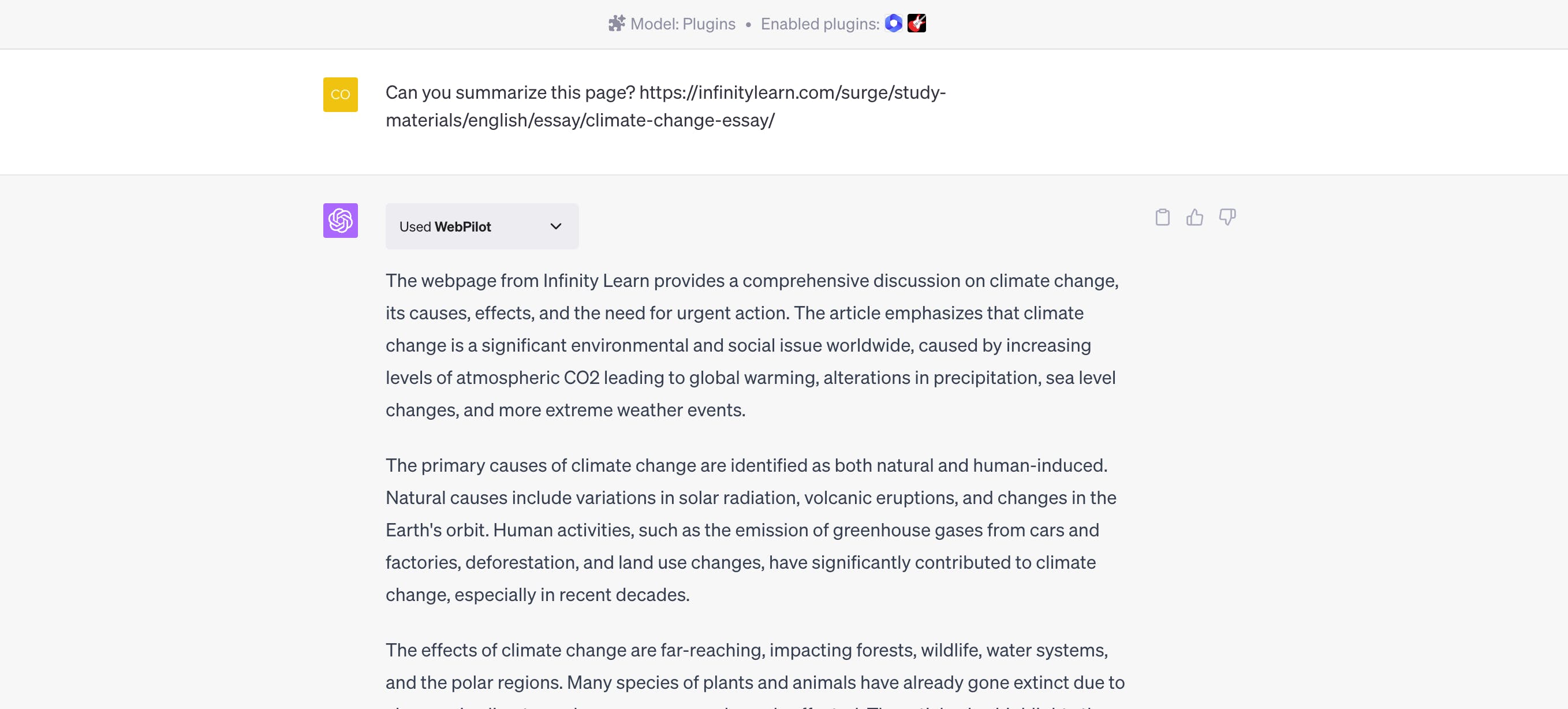Expand the Used WebPilot details box
The height and width of the screenshot is (709, 1568).
(x=481, y=226)
